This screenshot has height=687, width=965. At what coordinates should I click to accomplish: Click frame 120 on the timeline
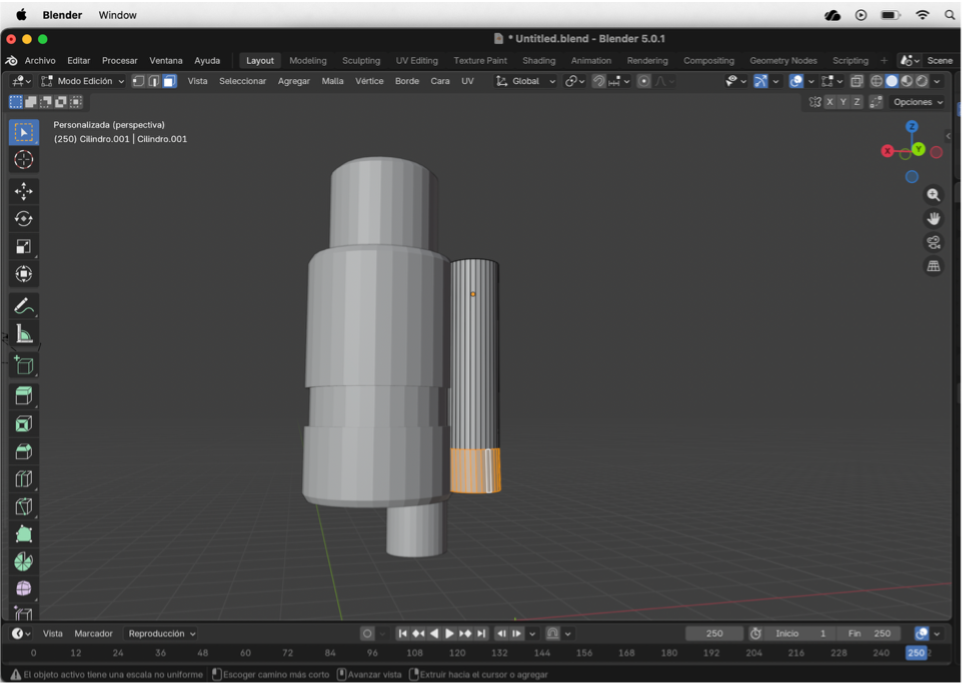tap(457, 653)
